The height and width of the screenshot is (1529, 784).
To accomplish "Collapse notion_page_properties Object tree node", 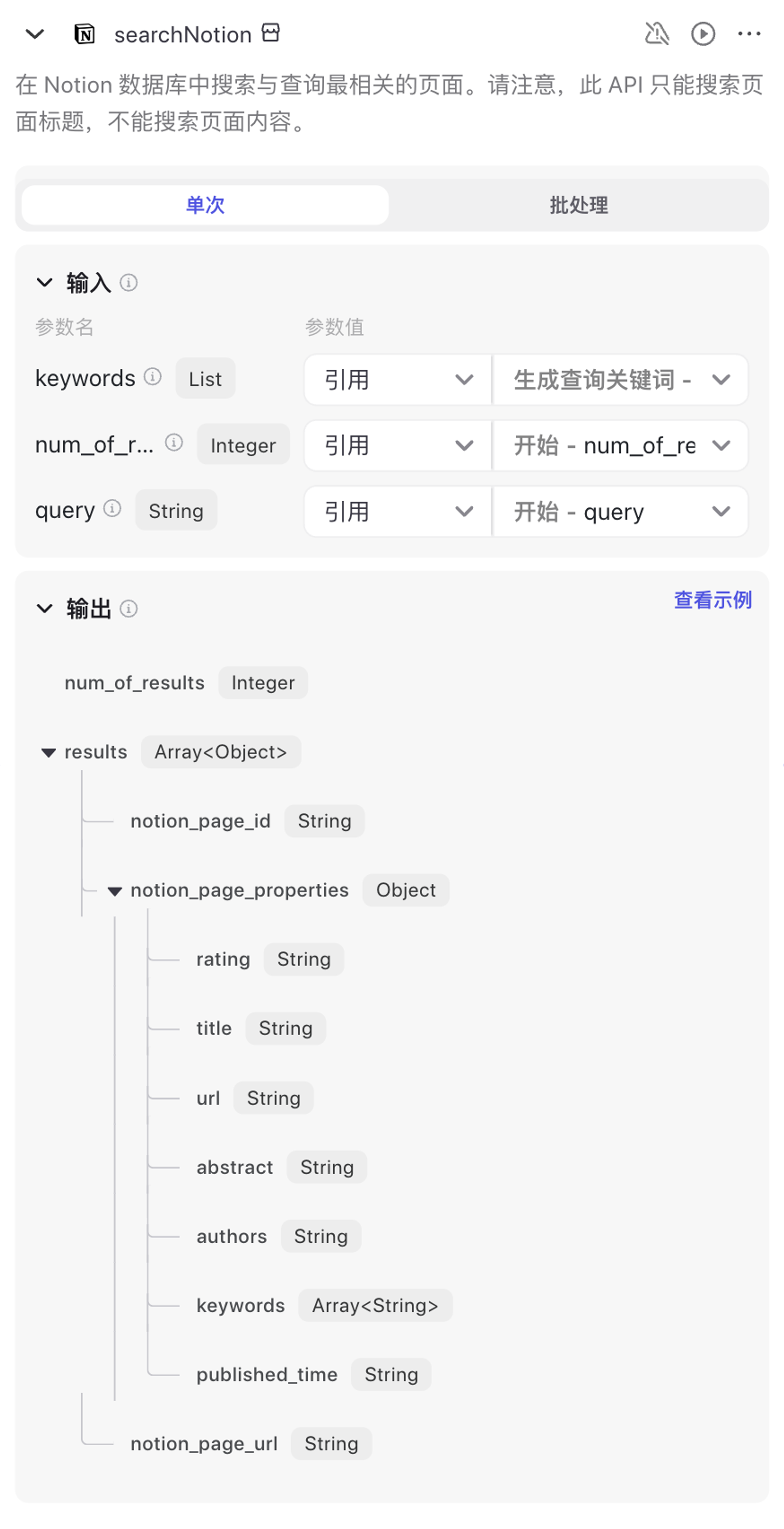I will (114, 891).
